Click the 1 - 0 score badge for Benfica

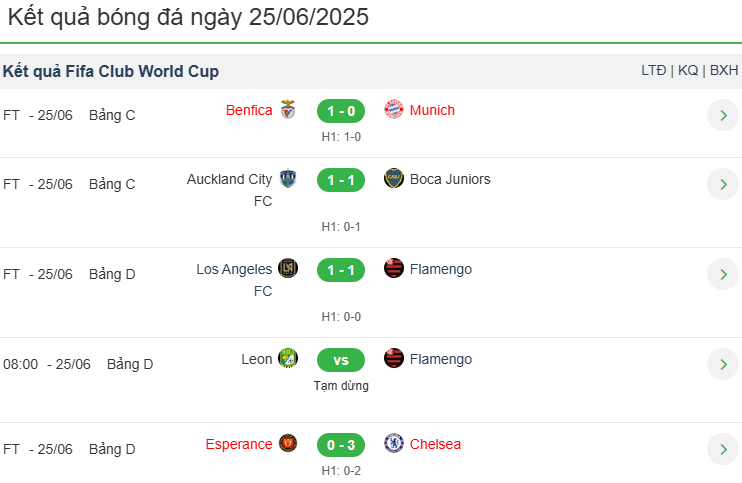341,111
